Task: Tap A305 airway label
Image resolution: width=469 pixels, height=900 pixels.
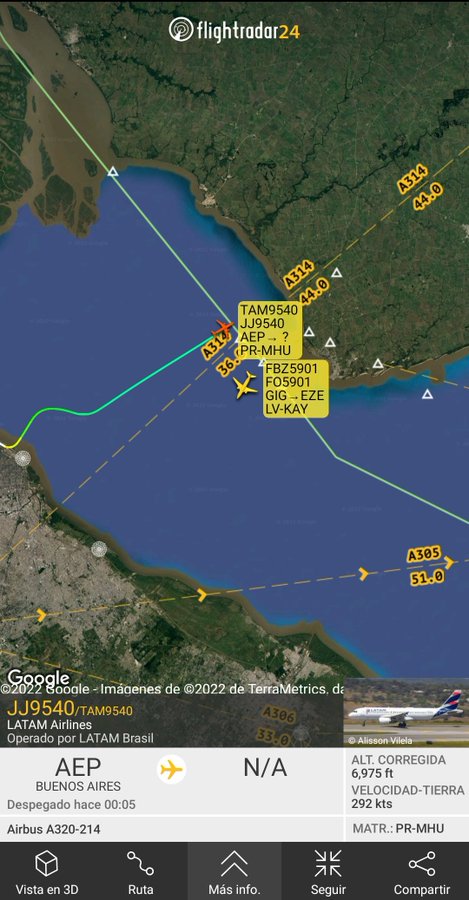Action: click(424, 555)
